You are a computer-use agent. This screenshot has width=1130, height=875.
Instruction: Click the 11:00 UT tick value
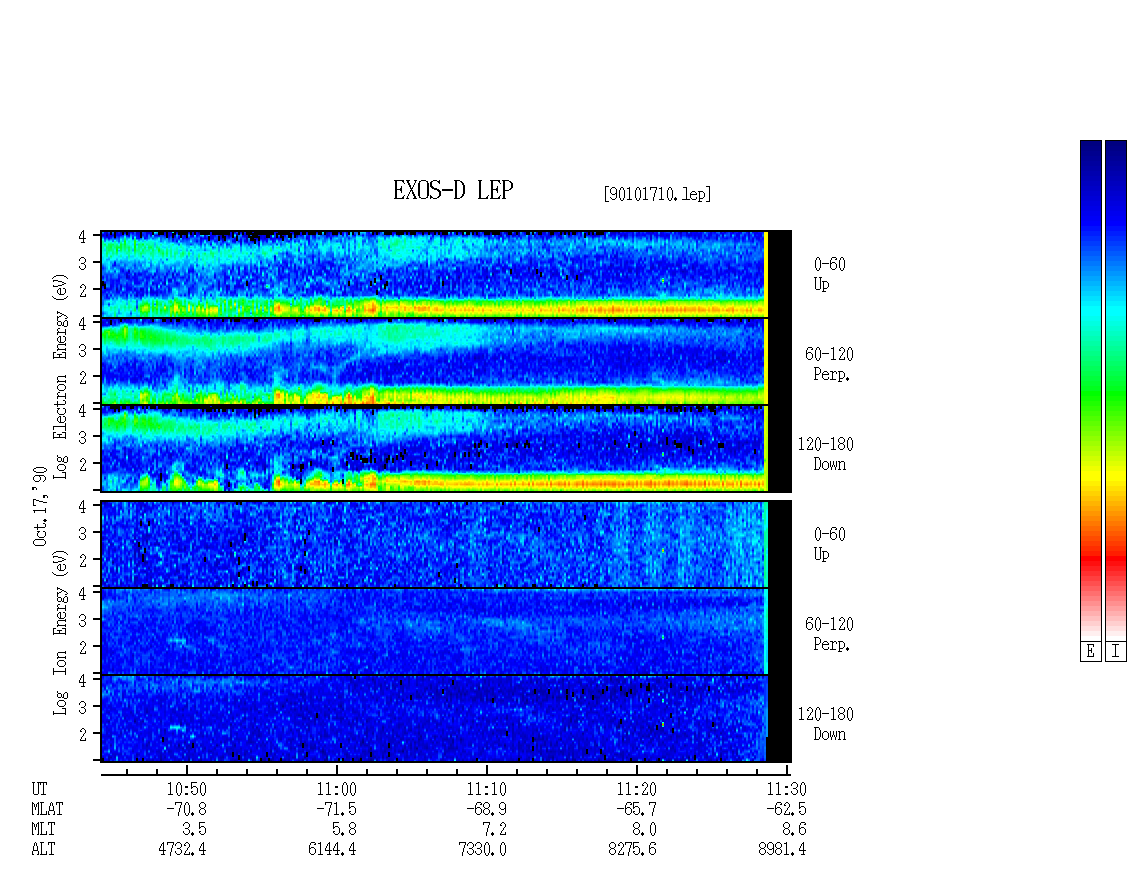[337, 789]
